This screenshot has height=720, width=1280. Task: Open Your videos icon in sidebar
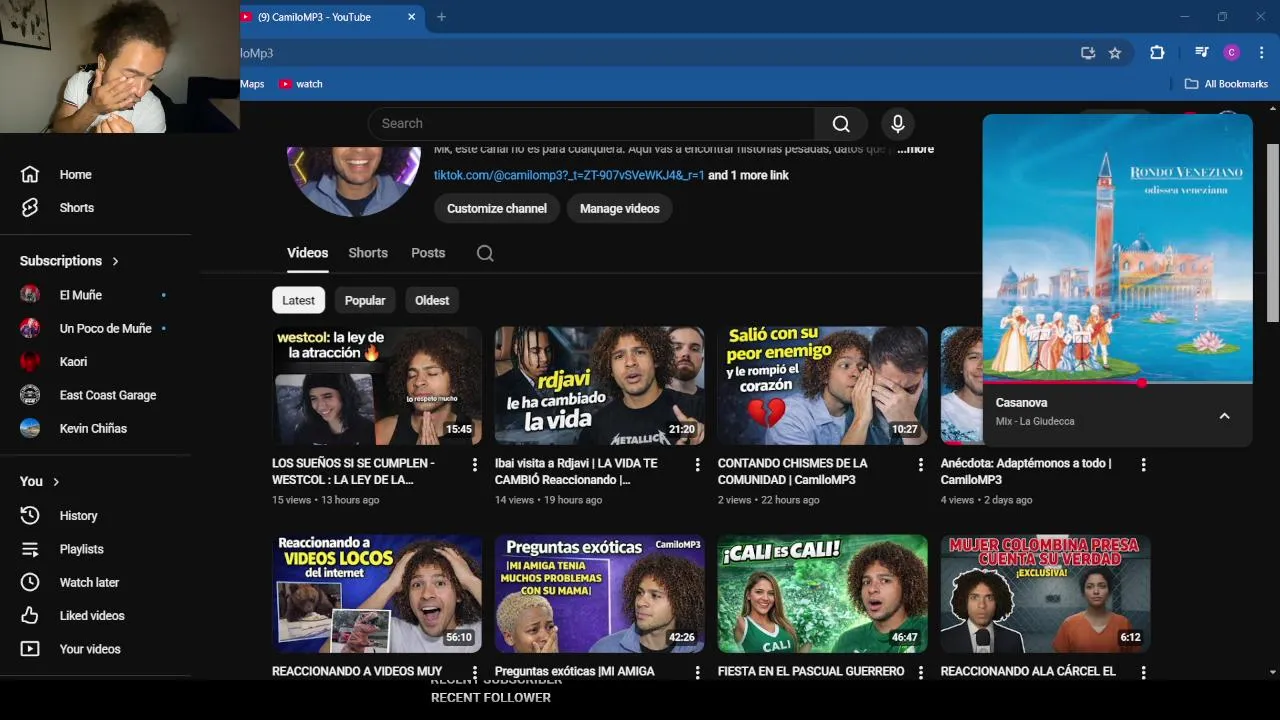(30, 649)
